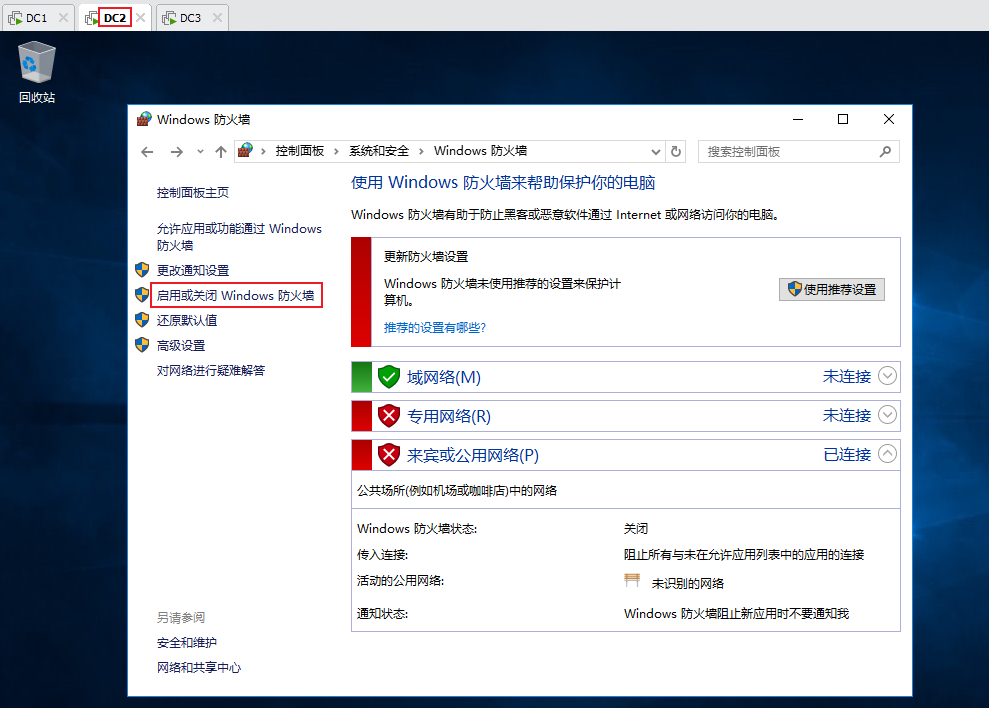Select 系统和安全 in the breadcrumb
The image size is (989, 708).
(379, 151)
